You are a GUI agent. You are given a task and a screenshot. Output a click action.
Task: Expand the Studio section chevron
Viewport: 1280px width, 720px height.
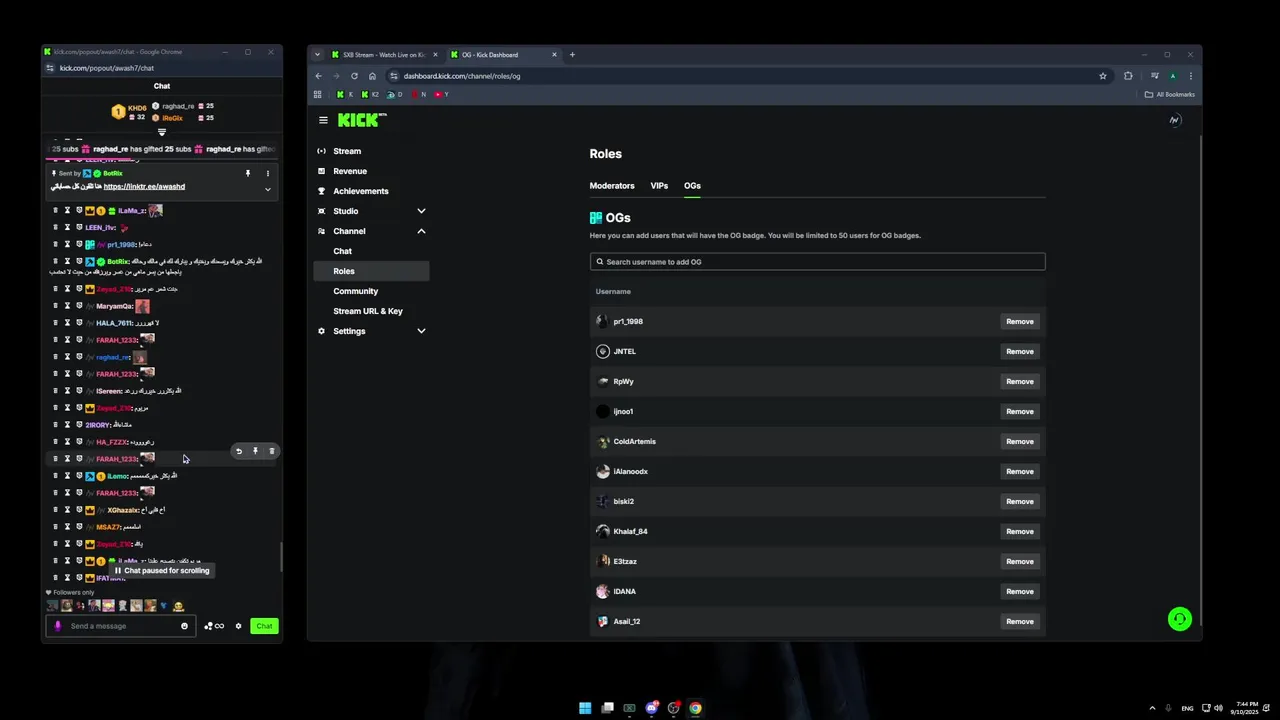(421, 211)
